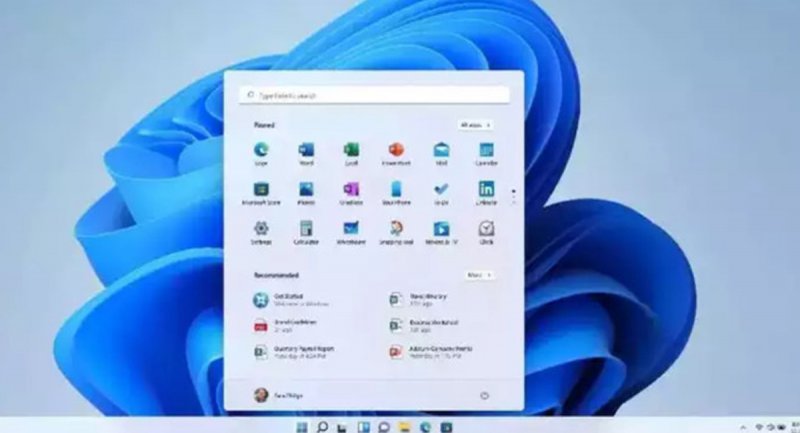This screenshot has height=433, width=800.
Task: Launch Word from the pinned apps
Action: tap(306, 154)
